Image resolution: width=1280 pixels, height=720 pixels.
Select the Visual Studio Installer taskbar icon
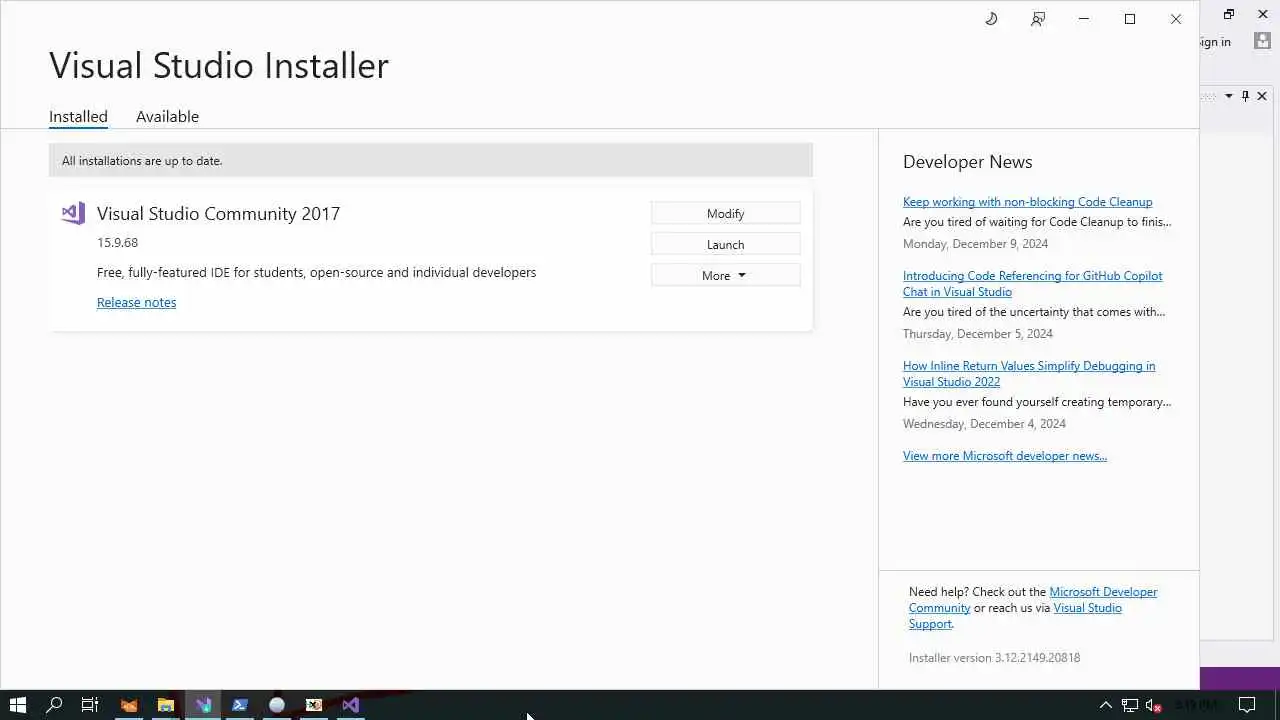[203, 705]
